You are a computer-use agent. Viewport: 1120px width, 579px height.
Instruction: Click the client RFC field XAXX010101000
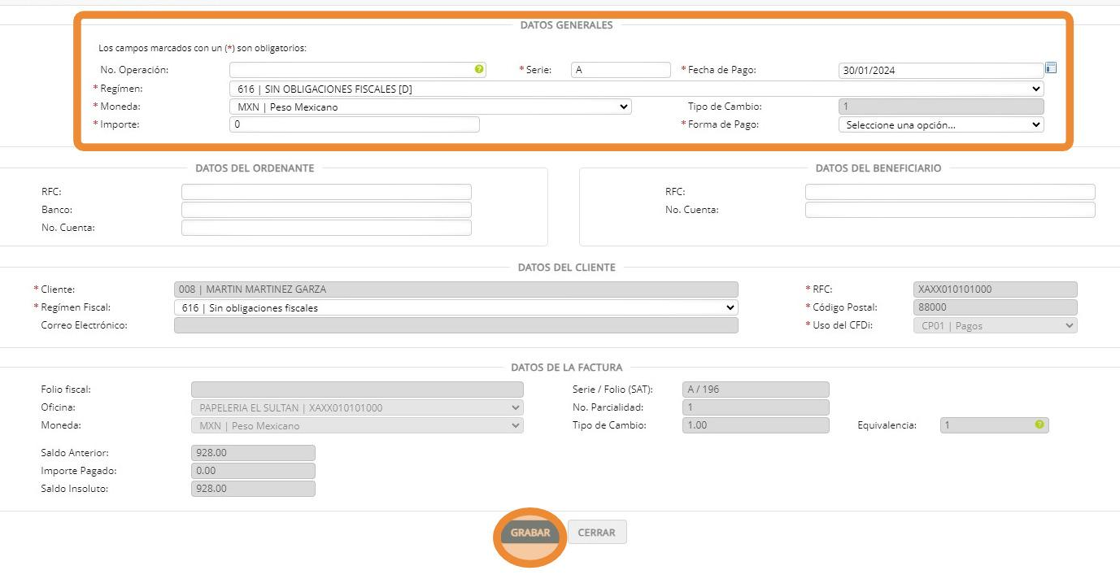(x=995, y=289)
